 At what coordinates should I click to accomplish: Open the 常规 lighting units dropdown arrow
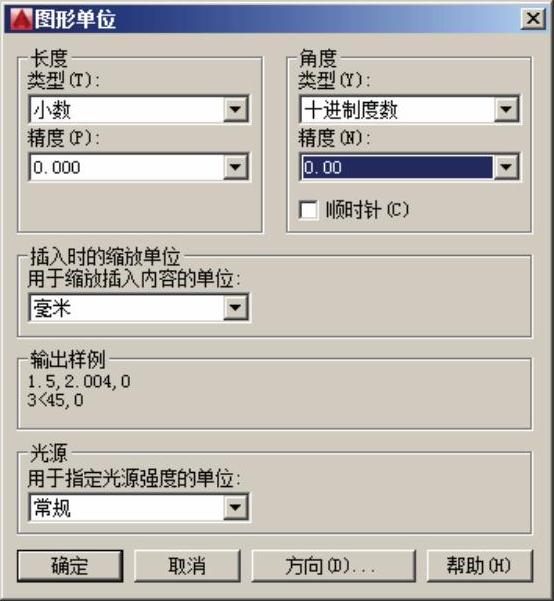coord(235,507)
